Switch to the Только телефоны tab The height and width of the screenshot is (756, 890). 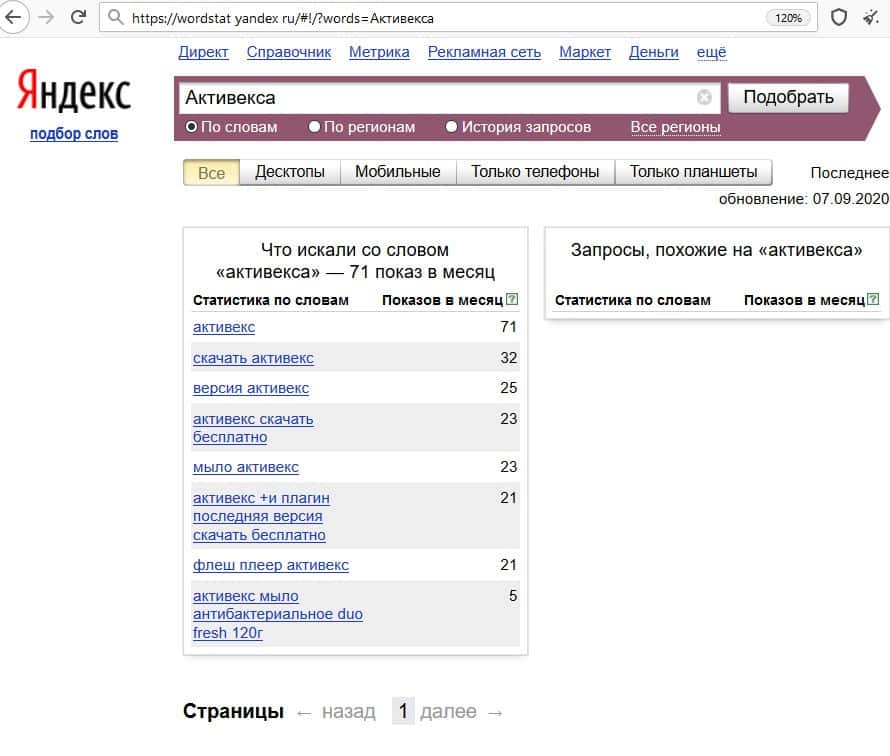535,172
